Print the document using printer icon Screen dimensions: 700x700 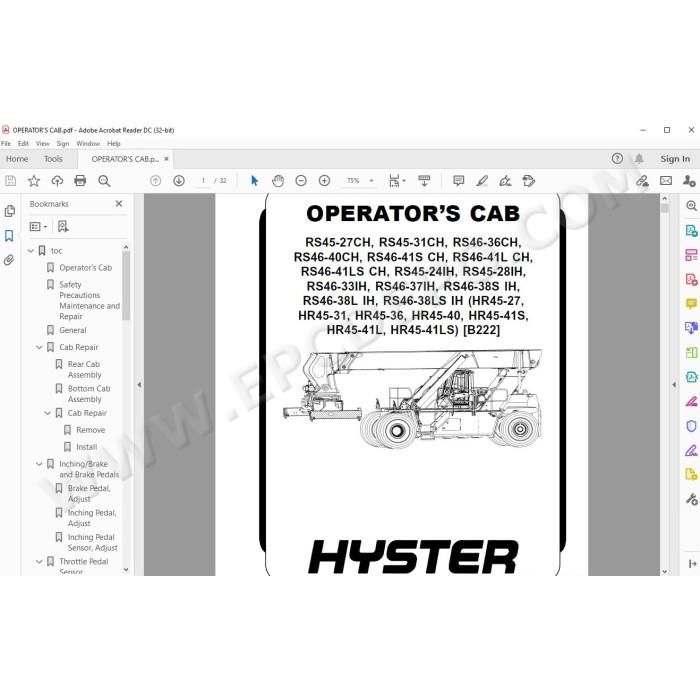pos(80,181)
